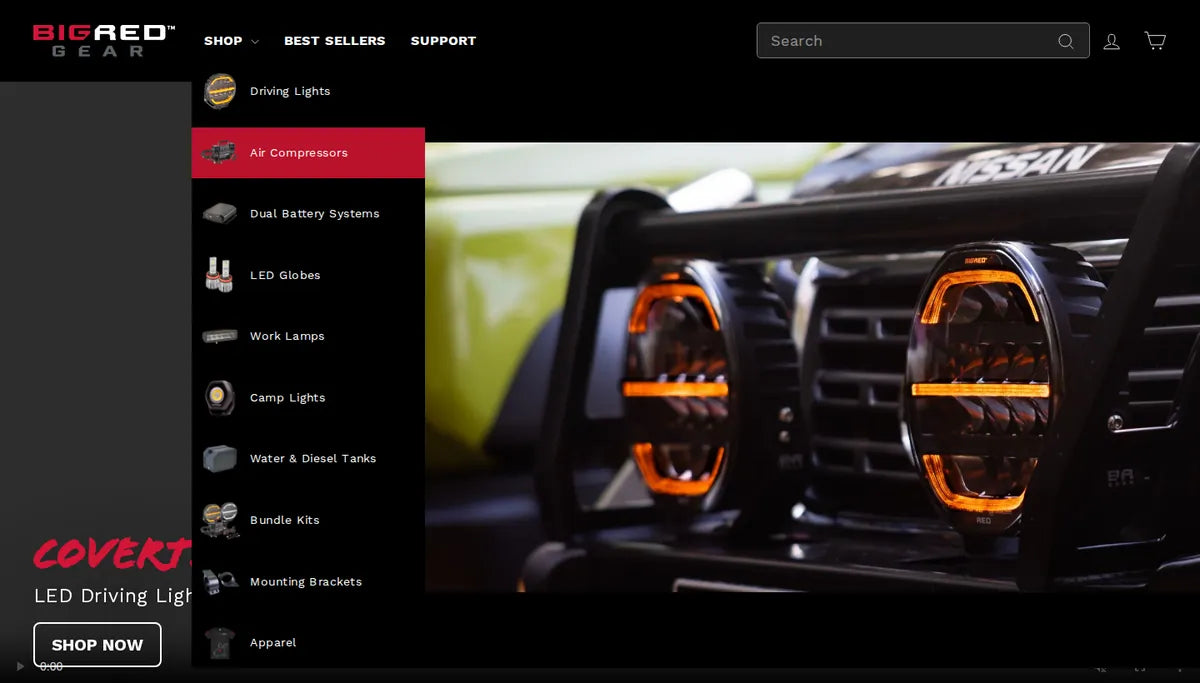Viewport: 1200px width, 683px height.
Task: Open the Camp Lights category
Action: tap(287, 398)
